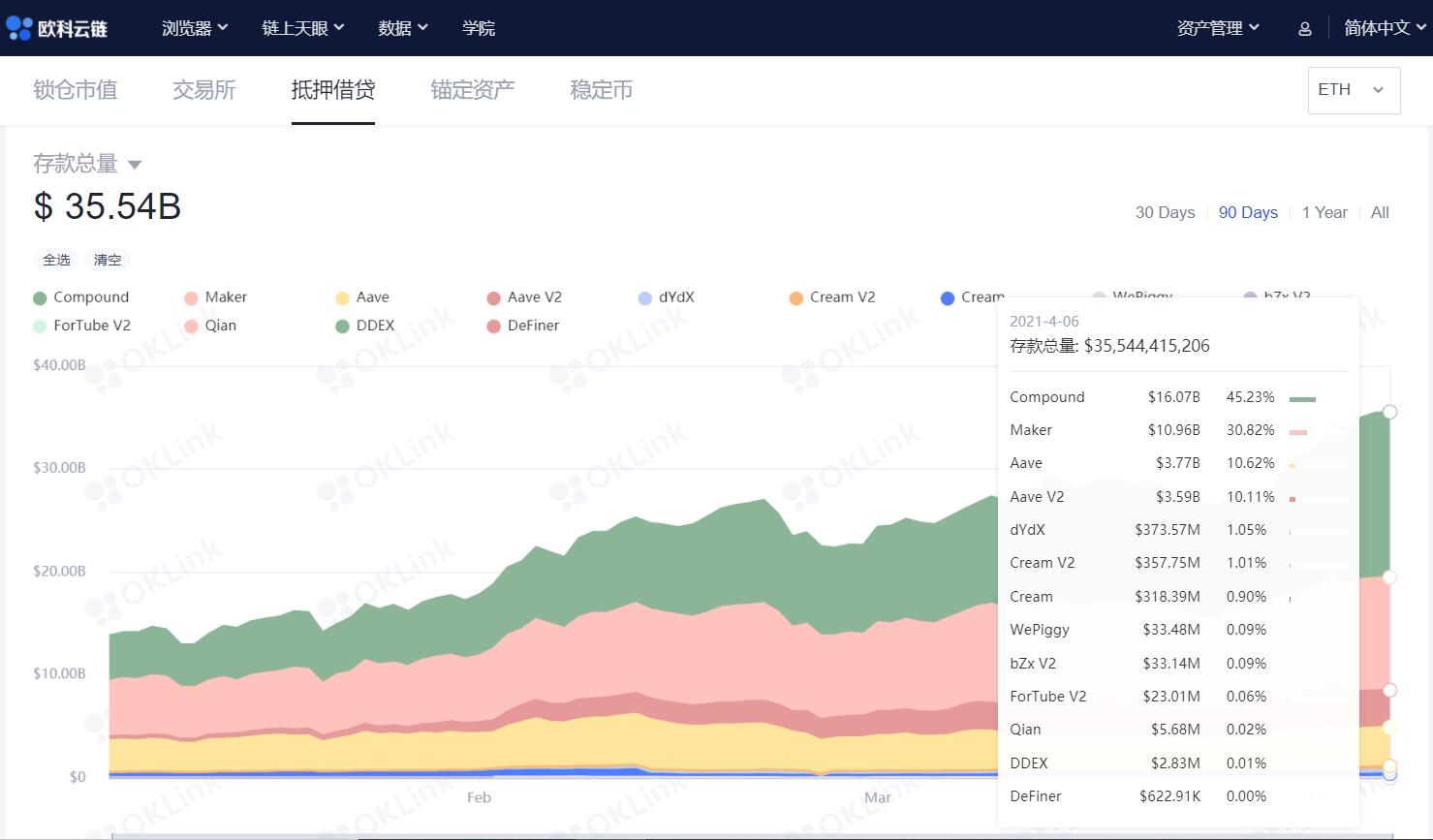This screenshot has height=840, width=1433.
Task: Toggle Aave series in legend
Action: point(362,297)
